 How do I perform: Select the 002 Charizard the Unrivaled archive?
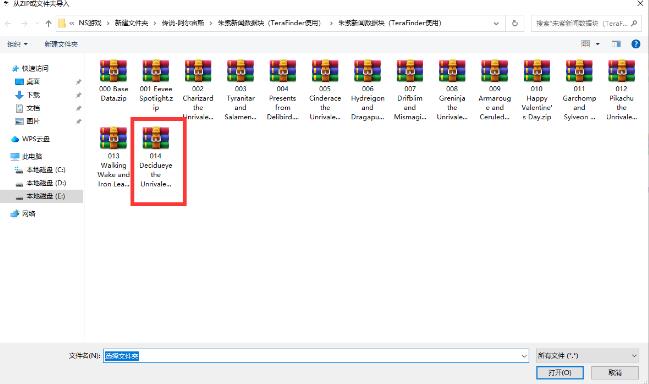198,89
